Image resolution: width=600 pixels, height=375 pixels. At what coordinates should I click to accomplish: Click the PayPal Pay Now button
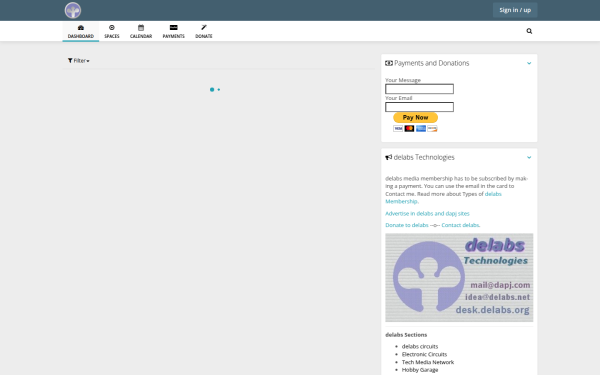415,117
